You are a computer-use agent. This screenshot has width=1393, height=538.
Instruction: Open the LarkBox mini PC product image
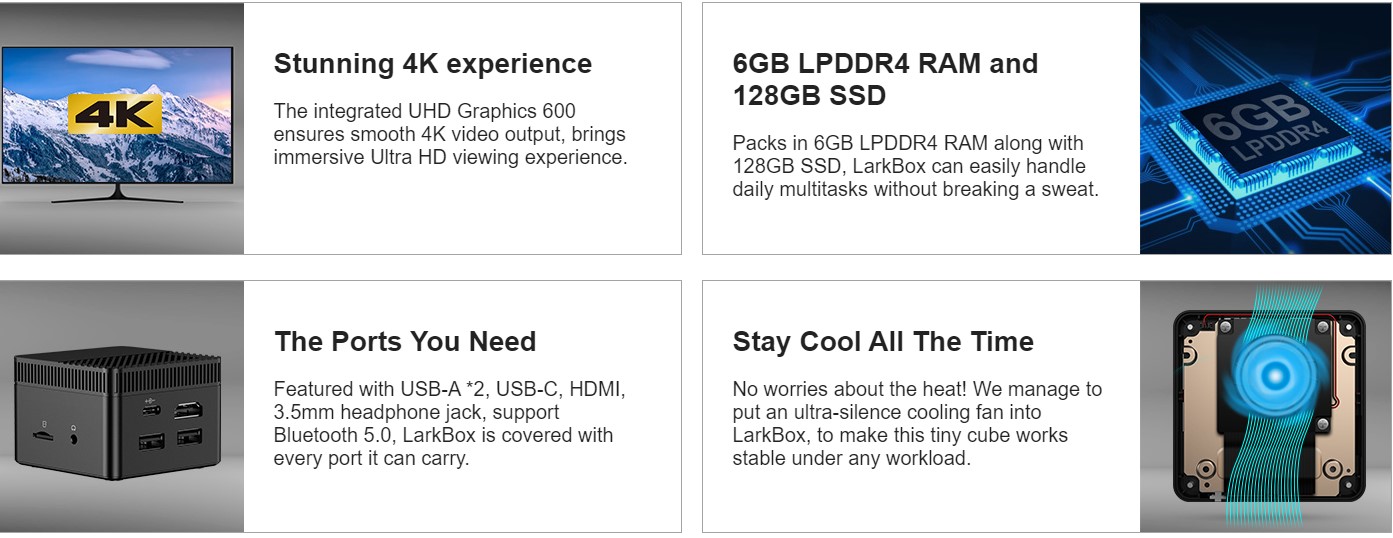click(x=122, y=406)
